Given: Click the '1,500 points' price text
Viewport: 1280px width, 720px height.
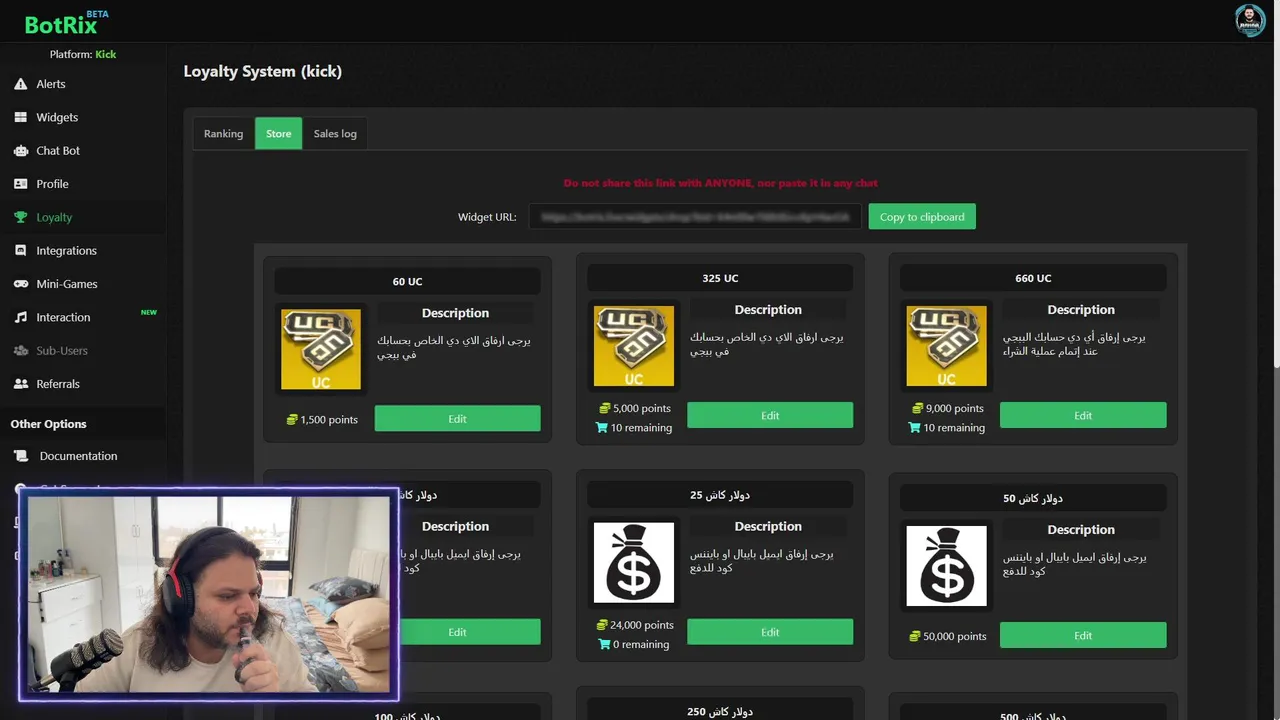Looking at the screenshot, I should (329, 420).
